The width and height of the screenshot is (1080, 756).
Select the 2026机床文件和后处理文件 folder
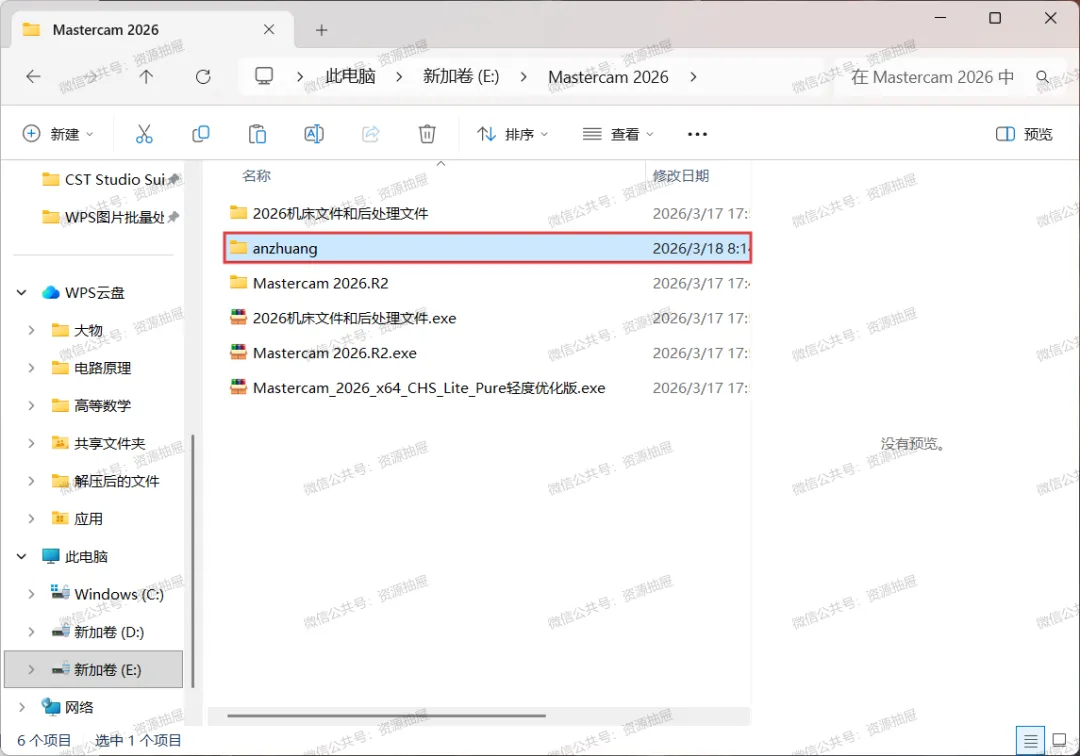pos(488,213)
